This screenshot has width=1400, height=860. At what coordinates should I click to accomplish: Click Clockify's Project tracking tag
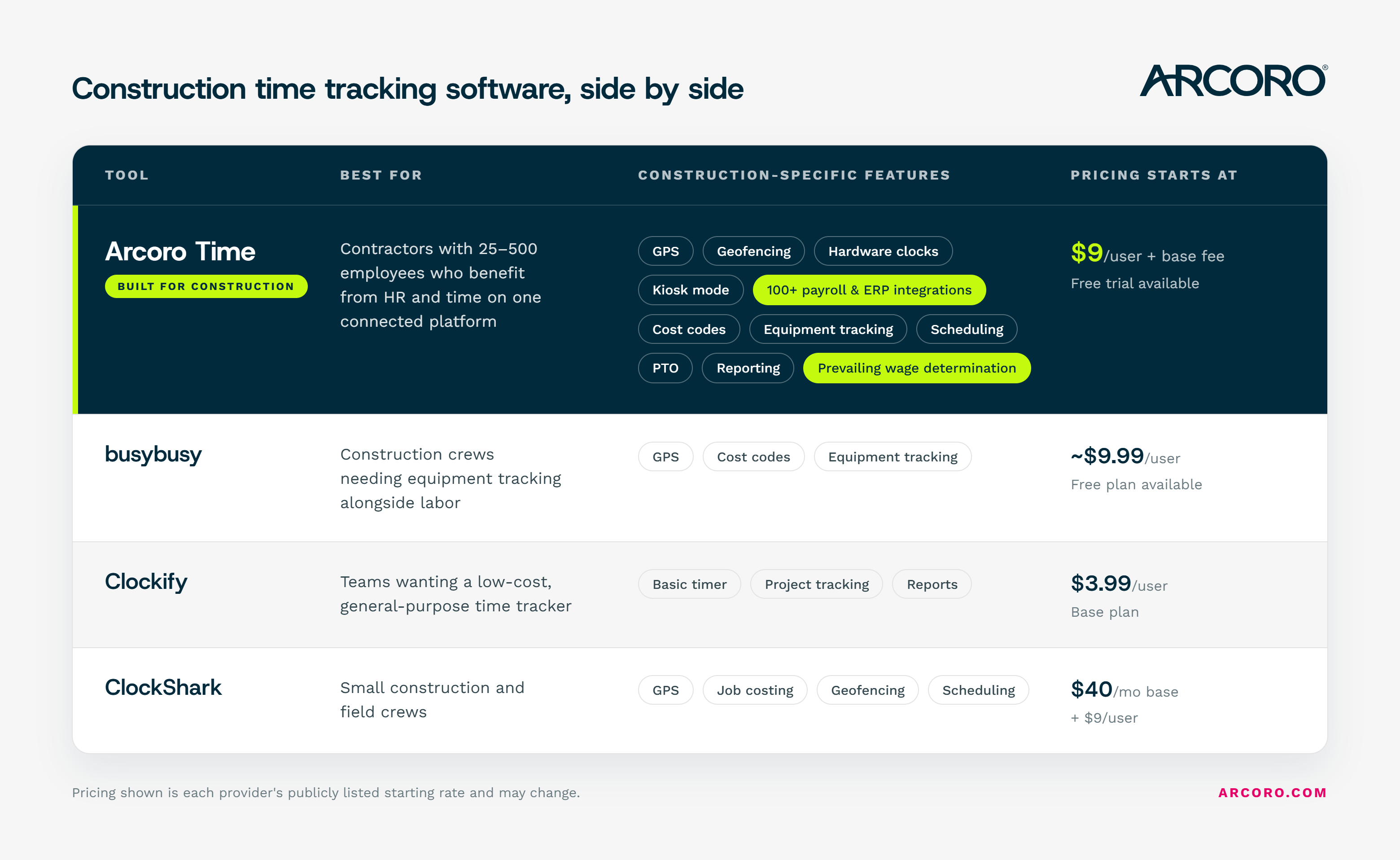(x=817, y=584)
